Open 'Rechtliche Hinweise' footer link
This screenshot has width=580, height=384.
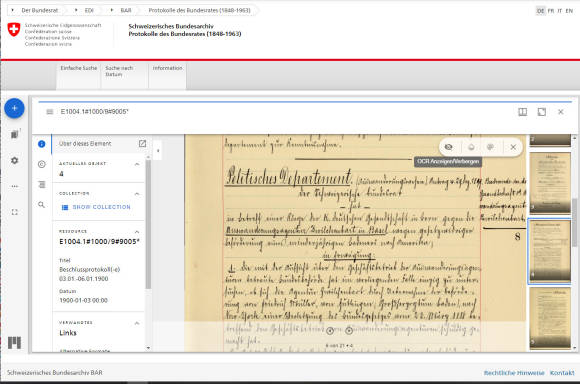(x=514, y=373)
